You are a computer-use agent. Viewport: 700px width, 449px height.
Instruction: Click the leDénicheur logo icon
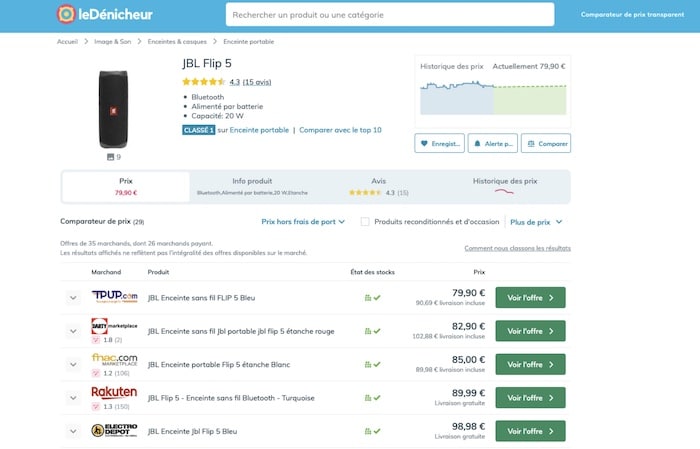click(x=65, y=14)
